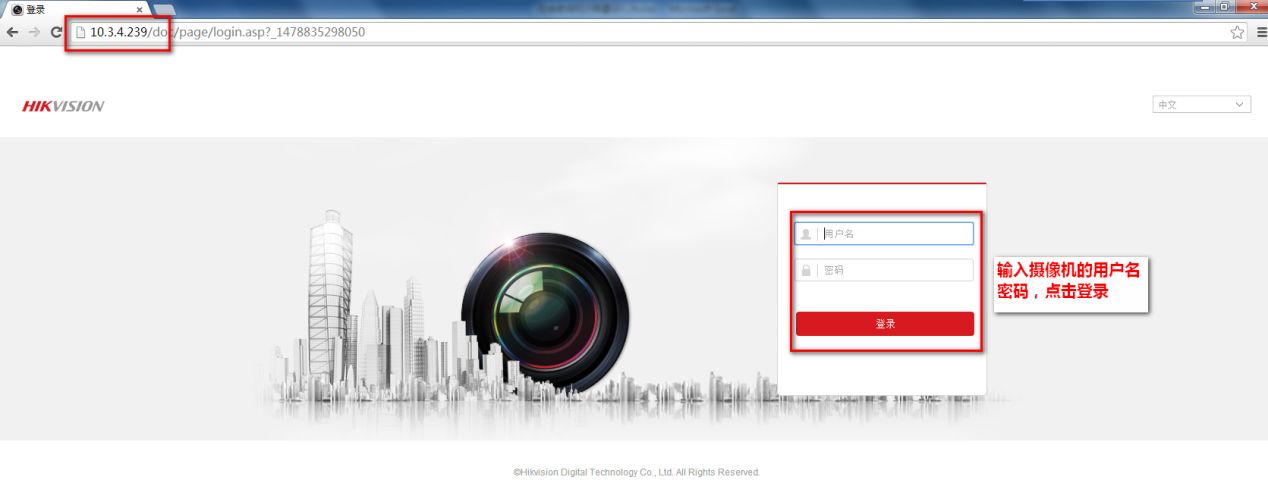1268x502 pixels.
Task: Expand language list via the chevron arrow
Action: coord(1240,104)
